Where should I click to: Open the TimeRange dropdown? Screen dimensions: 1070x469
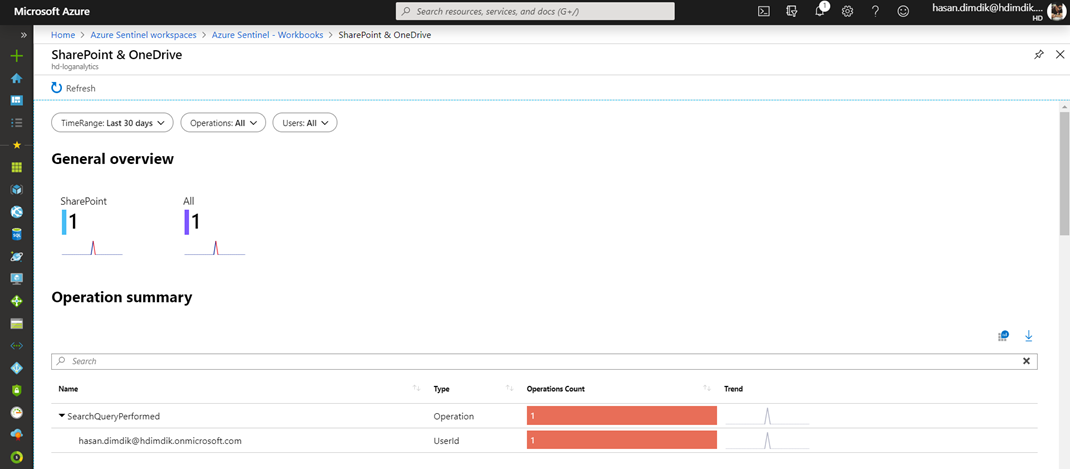tap(113, 123)
